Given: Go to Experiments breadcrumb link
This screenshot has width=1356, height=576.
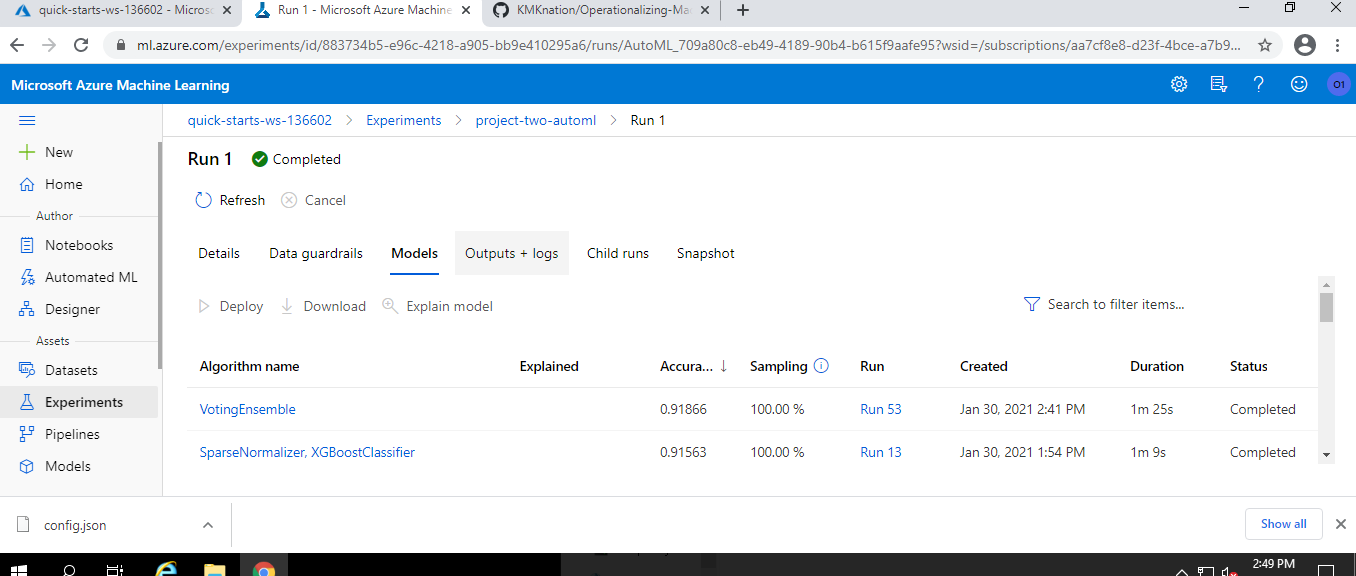Looking at the screenshot, I should point(404,120).
